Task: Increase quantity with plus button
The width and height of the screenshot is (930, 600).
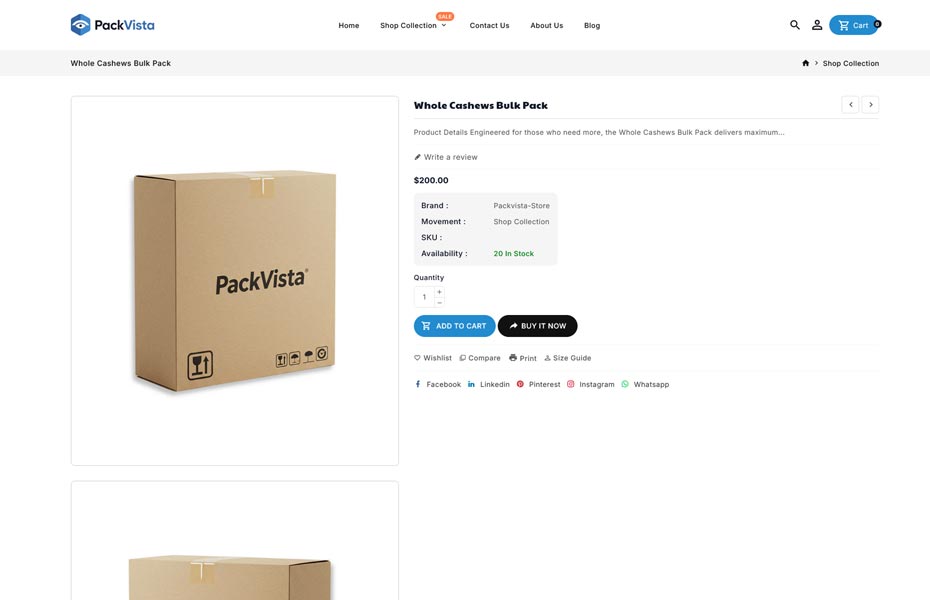Action: pos(439,292)
